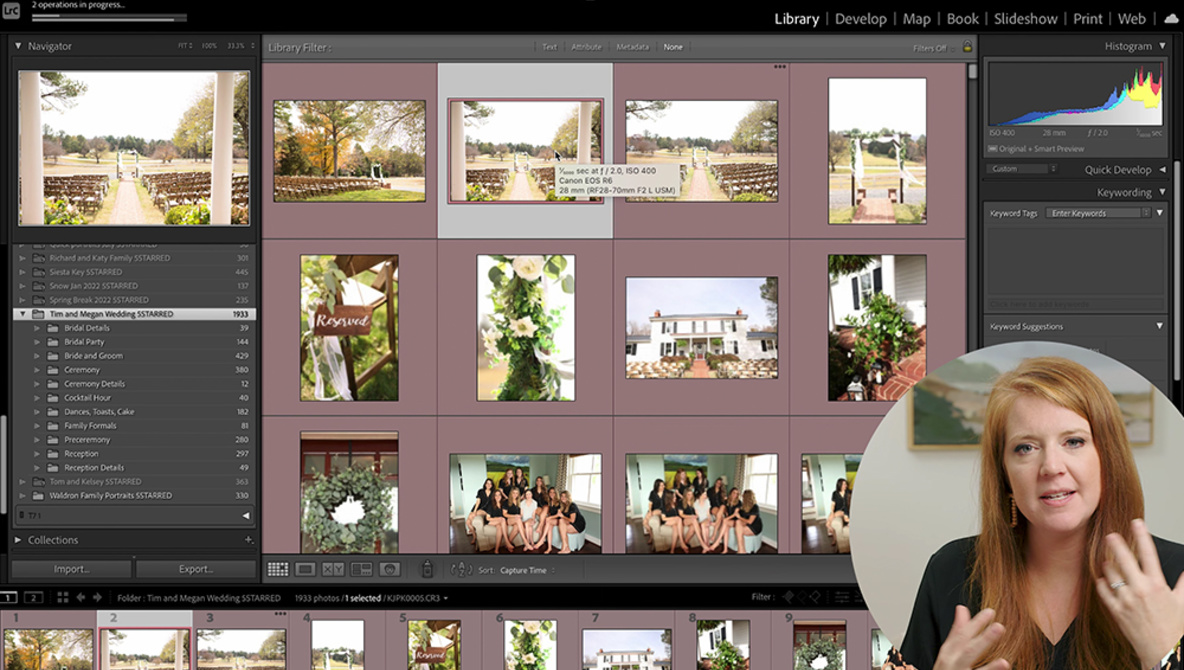Open the Enter Keywords dropdown

point(1099,213)
